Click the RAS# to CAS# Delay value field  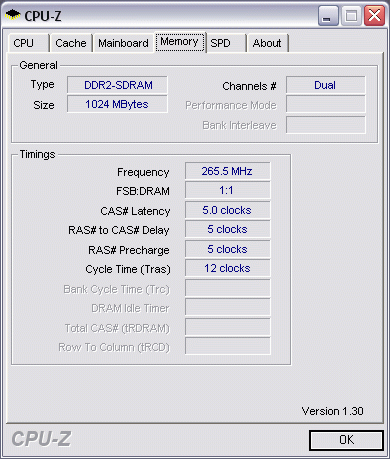pos(228,229)
